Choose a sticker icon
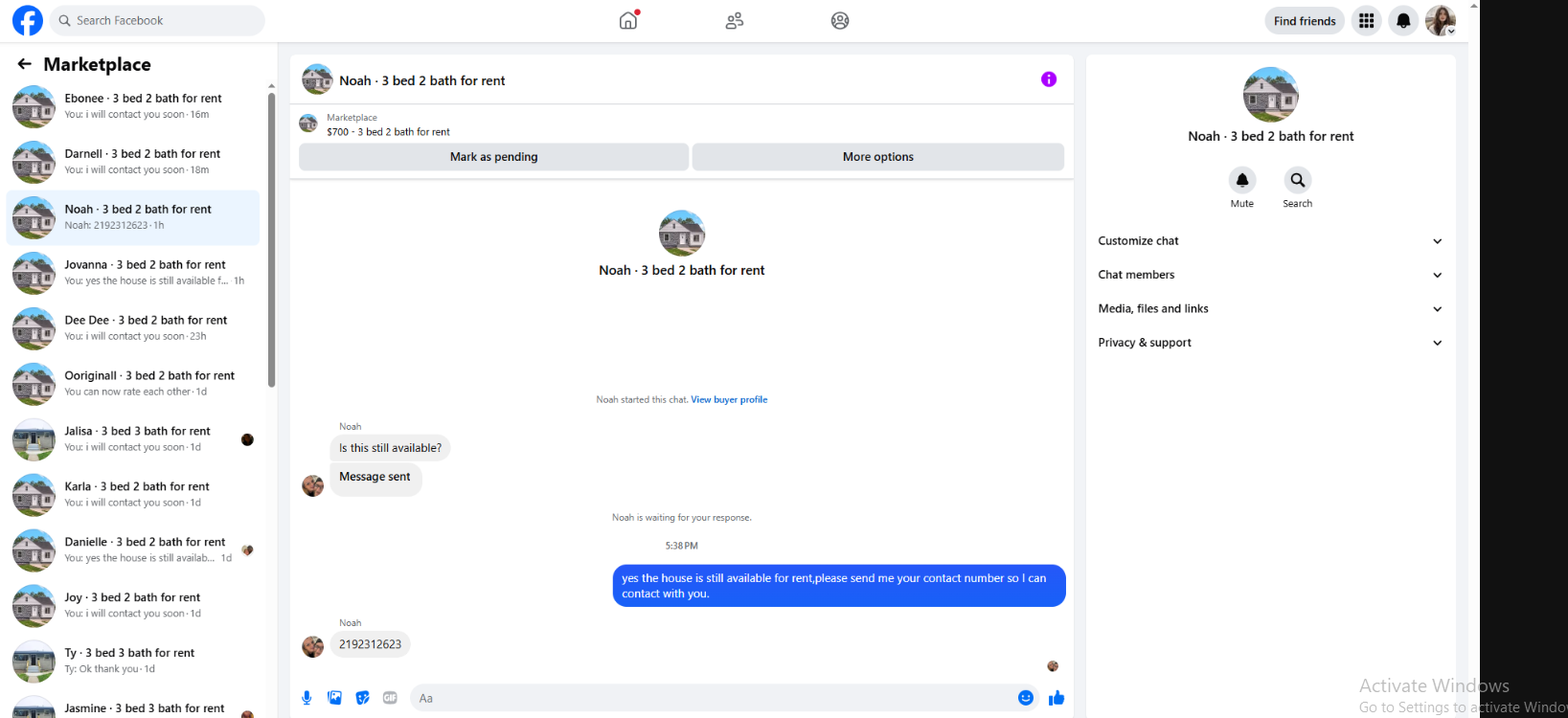This screenshot has height=718, width=1568. click(362, 698)
